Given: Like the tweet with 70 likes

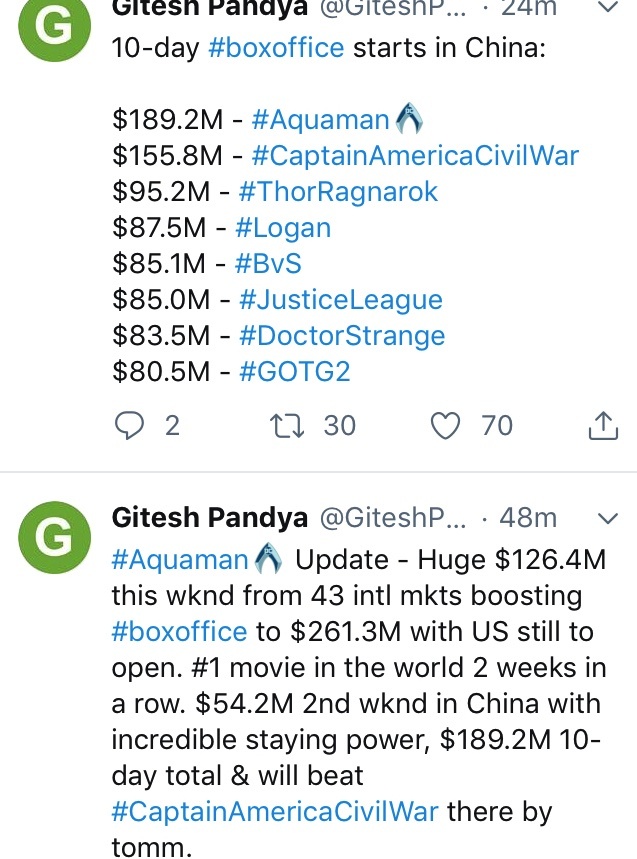Looking at the screenshot, I should 445,426.
